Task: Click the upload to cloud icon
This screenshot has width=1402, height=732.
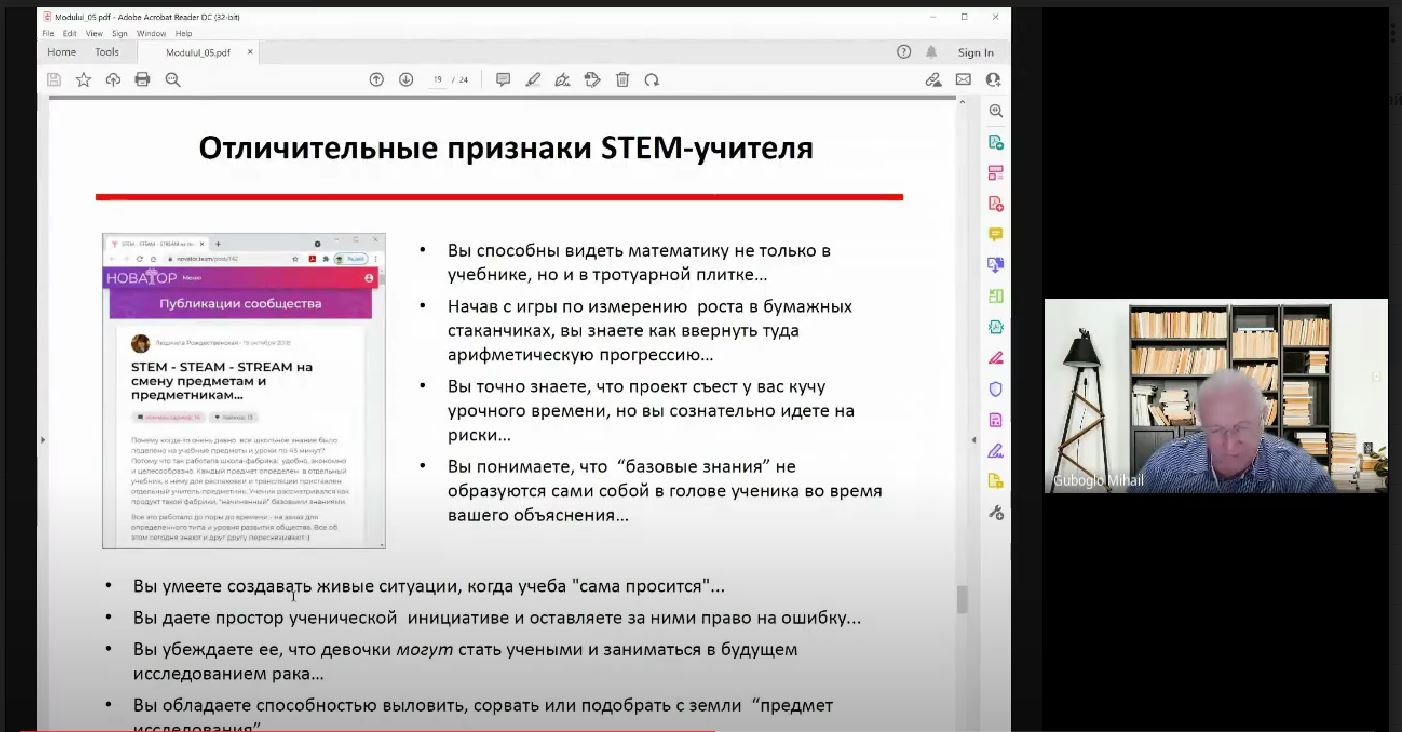Action: coord(113,80)
